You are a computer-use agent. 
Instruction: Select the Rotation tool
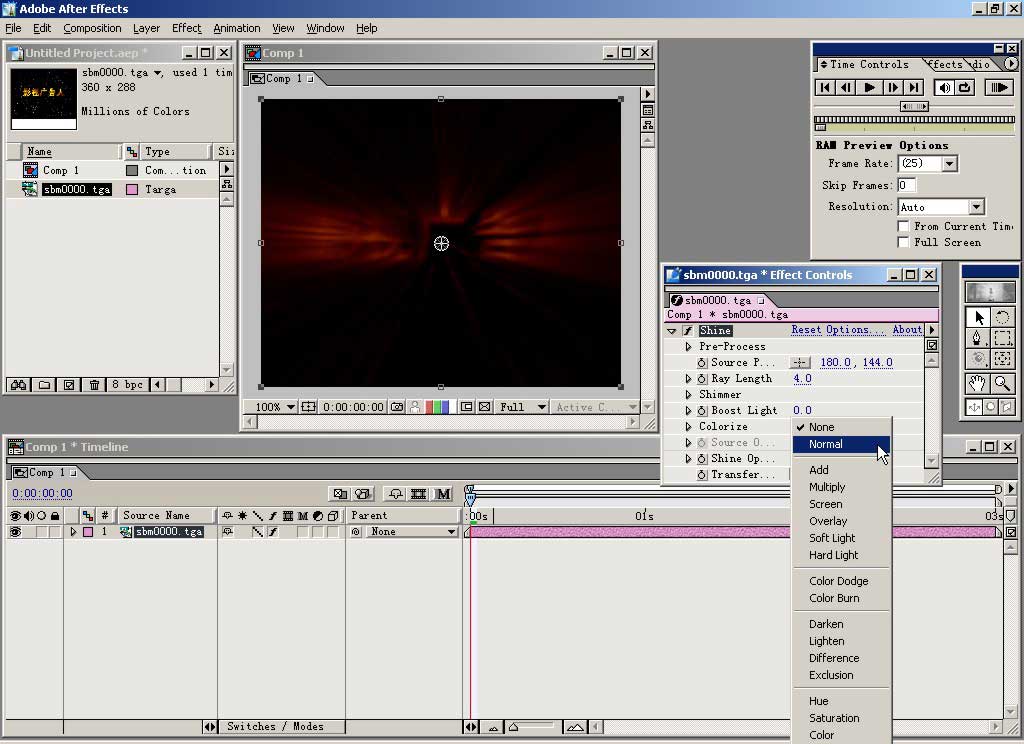click(x=1002, y=317)
